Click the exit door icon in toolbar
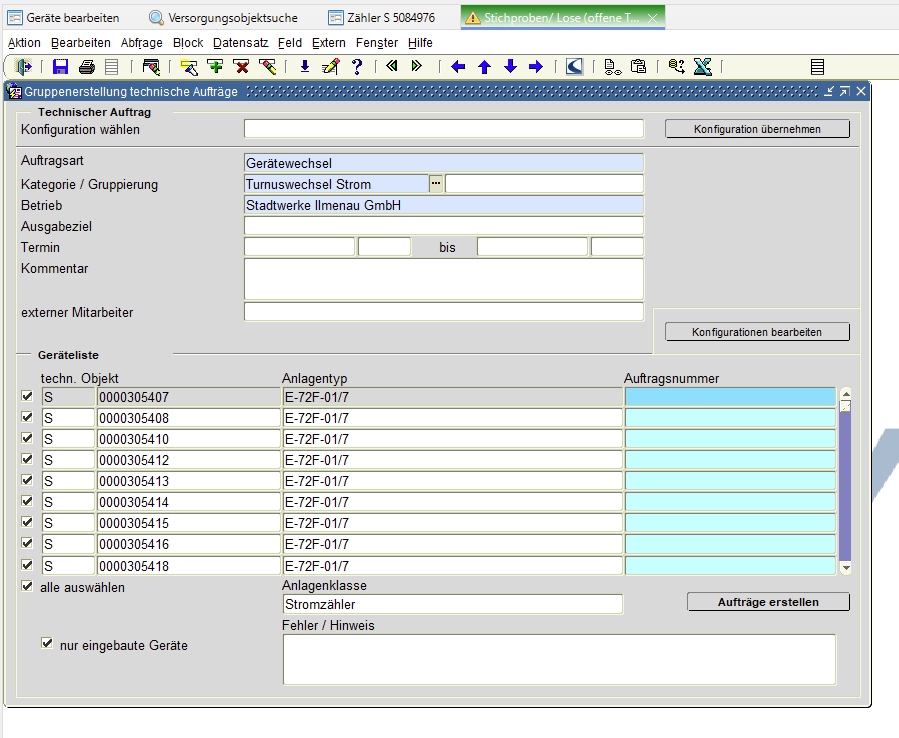 pyautogui.click(x=24, y=67)
